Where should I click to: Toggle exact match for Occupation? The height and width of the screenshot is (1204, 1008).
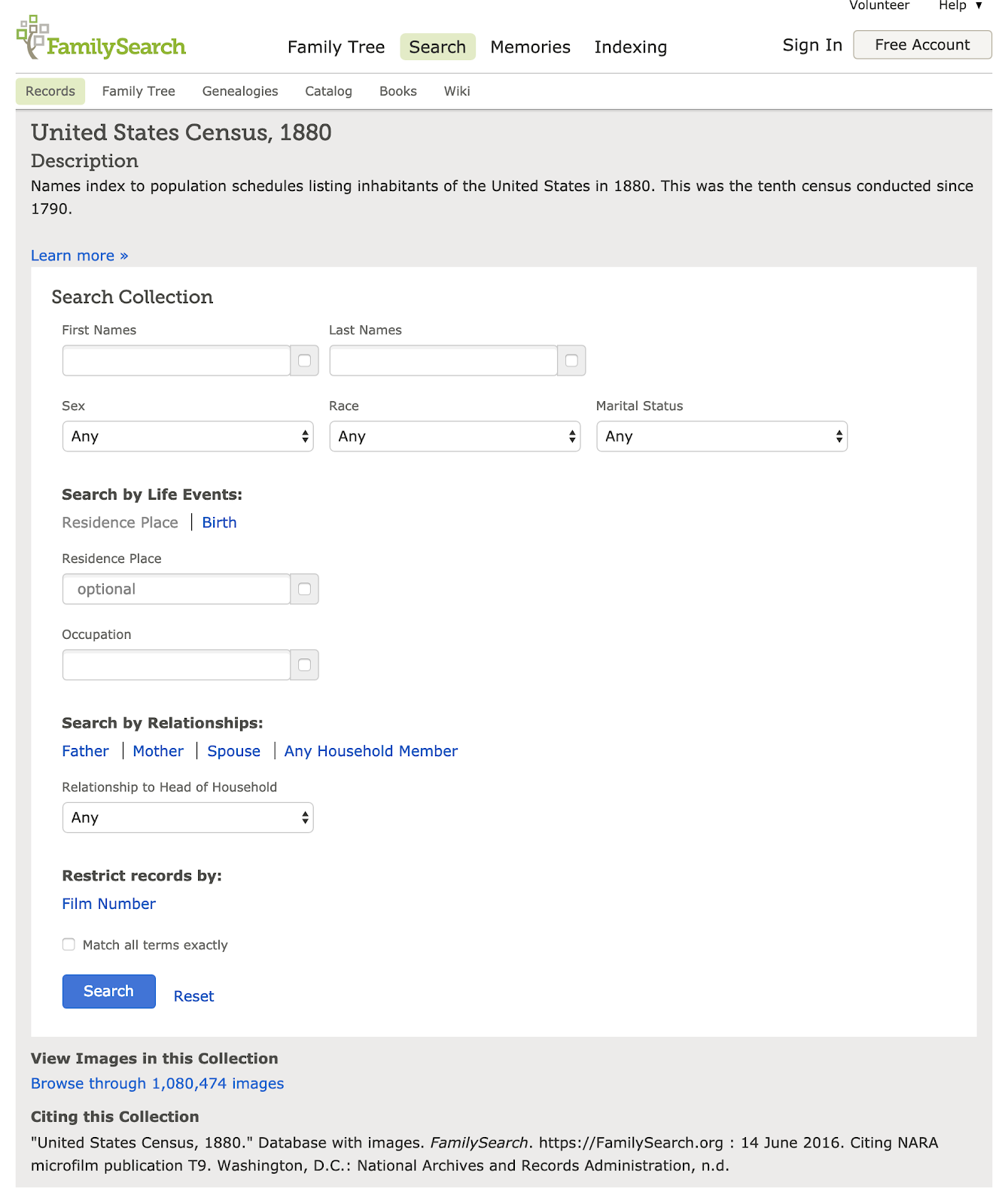coord(304,664)
